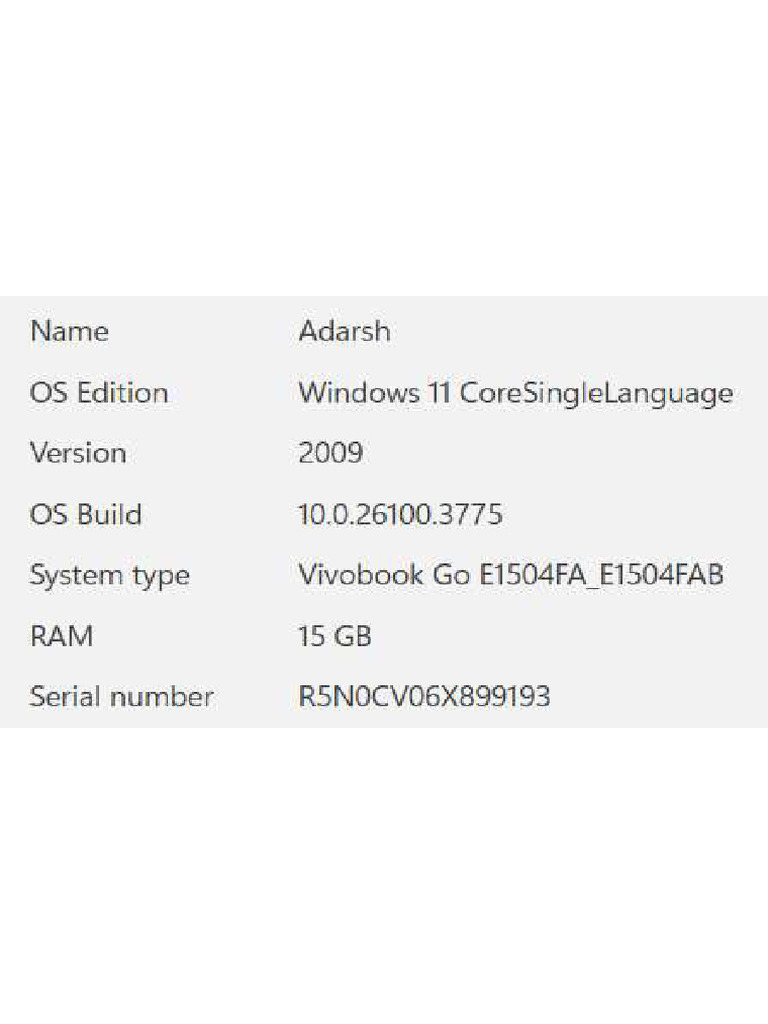Viewport: 768px width, 1024px height.
Task: Select the name value Adarsh
Action: pyautogui.click(x=344, y=331)
